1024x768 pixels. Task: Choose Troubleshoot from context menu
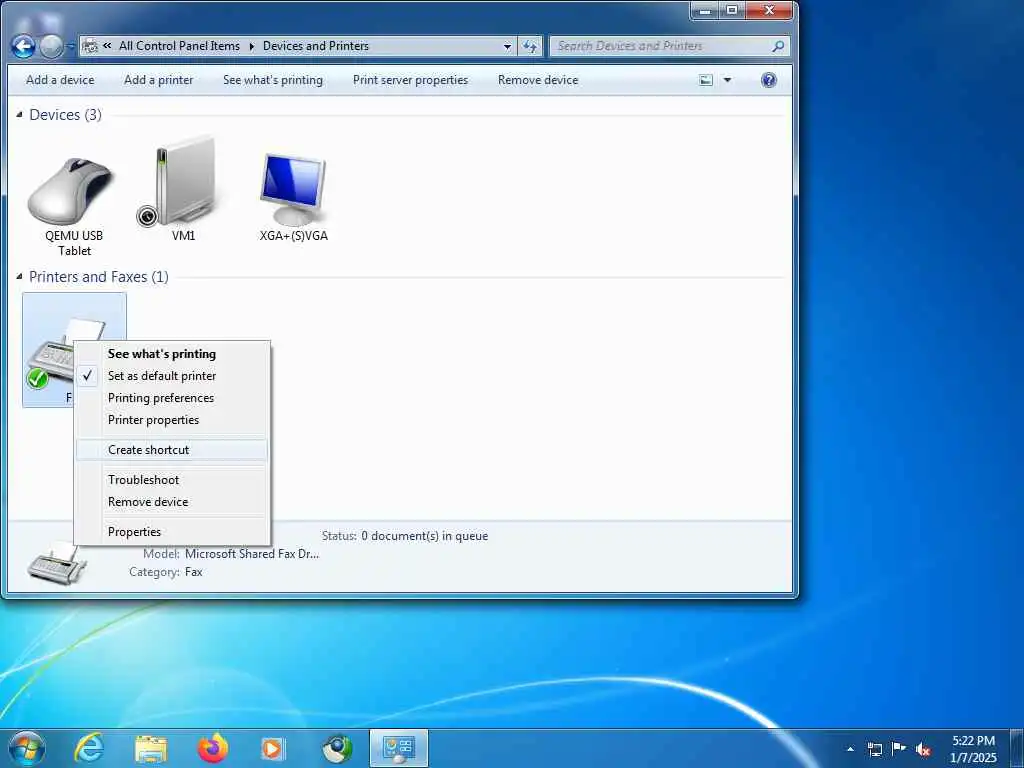click(171, 480)
